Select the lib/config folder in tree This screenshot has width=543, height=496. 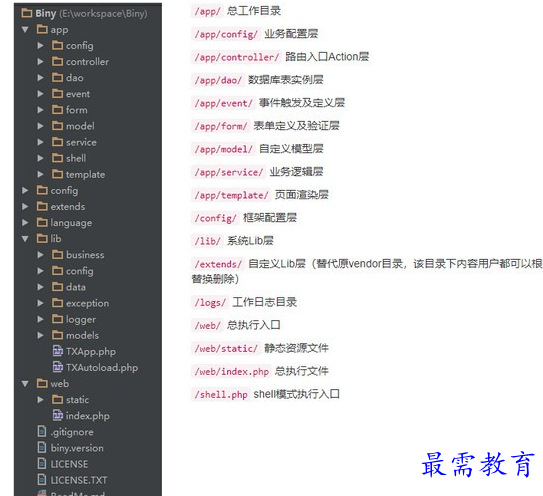pyautogui.click(x=80, y=271)
